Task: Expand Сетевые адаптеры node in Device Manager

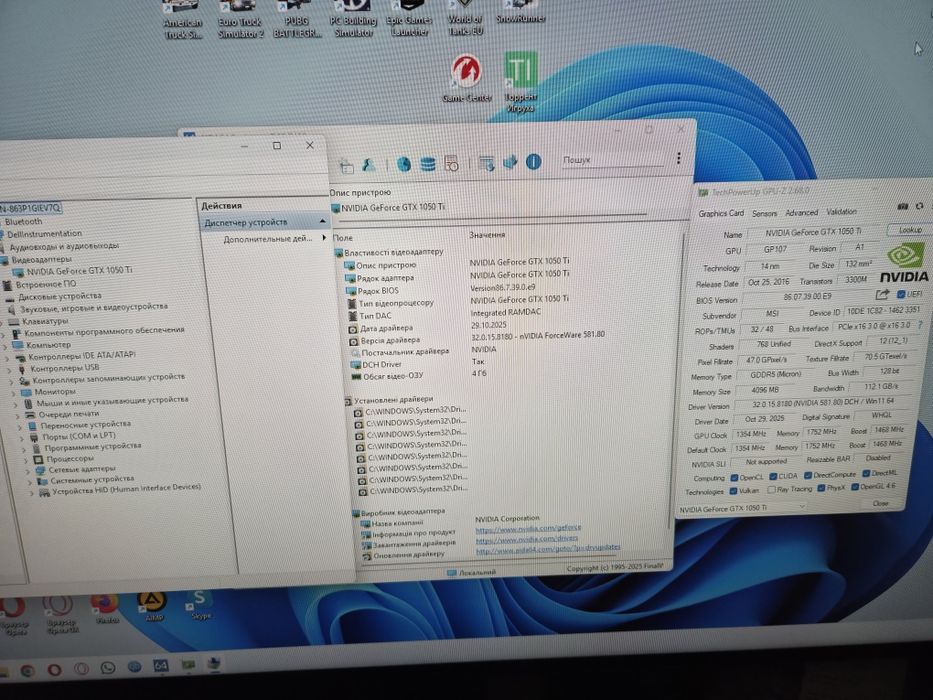Action: (28, 470)
